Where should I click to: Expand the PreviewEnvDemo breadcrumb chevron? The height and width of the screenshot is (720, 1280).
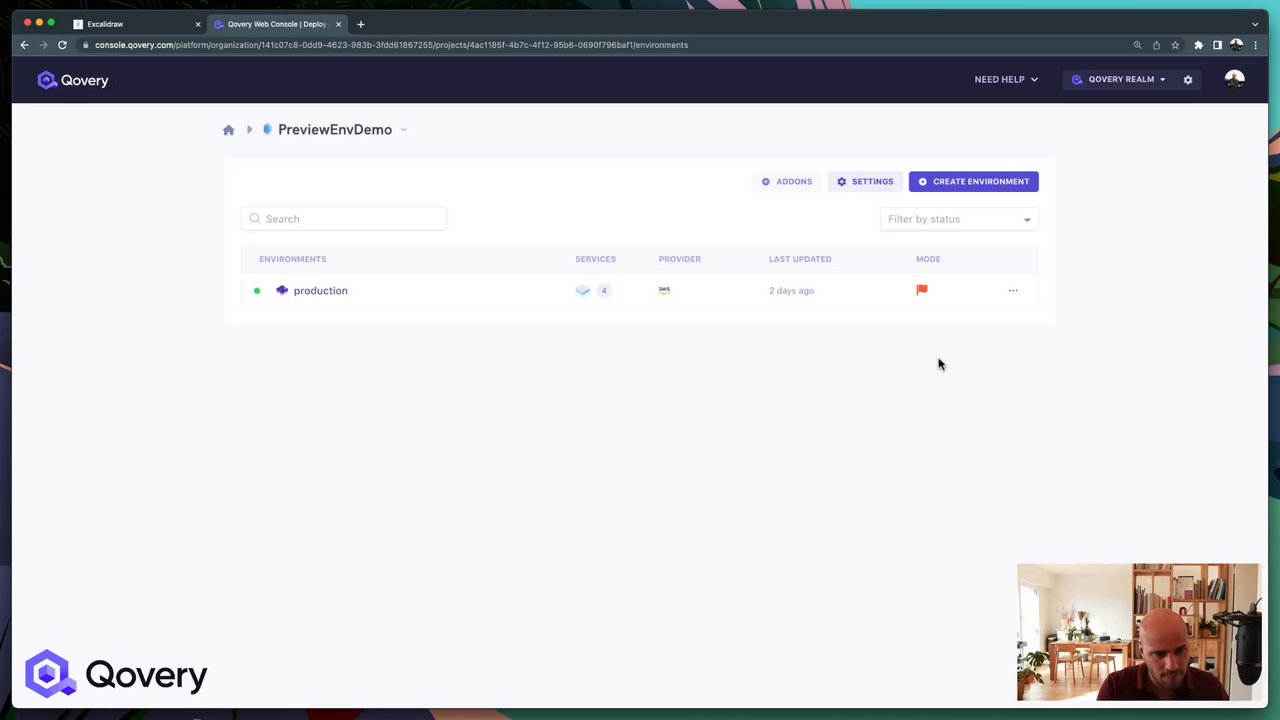(x=403, y=130)
